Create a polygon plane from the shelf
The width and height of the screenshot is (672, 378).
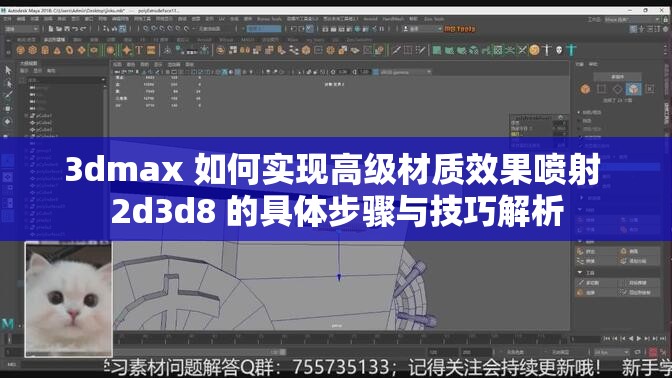81,50
